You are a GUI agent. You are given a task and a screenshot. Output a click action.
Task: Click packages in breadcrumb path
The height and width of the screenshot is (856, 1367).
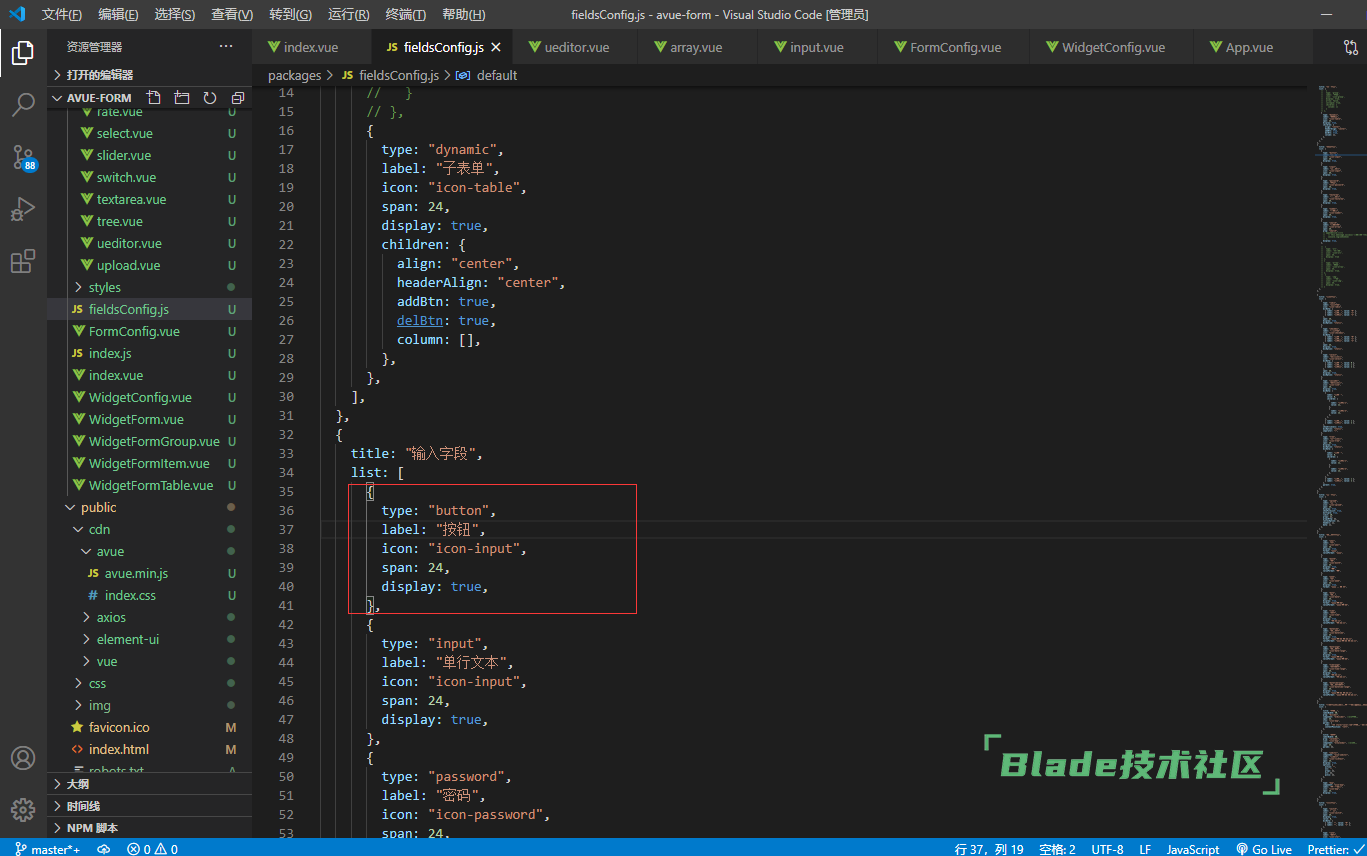[x=294, y=75]
